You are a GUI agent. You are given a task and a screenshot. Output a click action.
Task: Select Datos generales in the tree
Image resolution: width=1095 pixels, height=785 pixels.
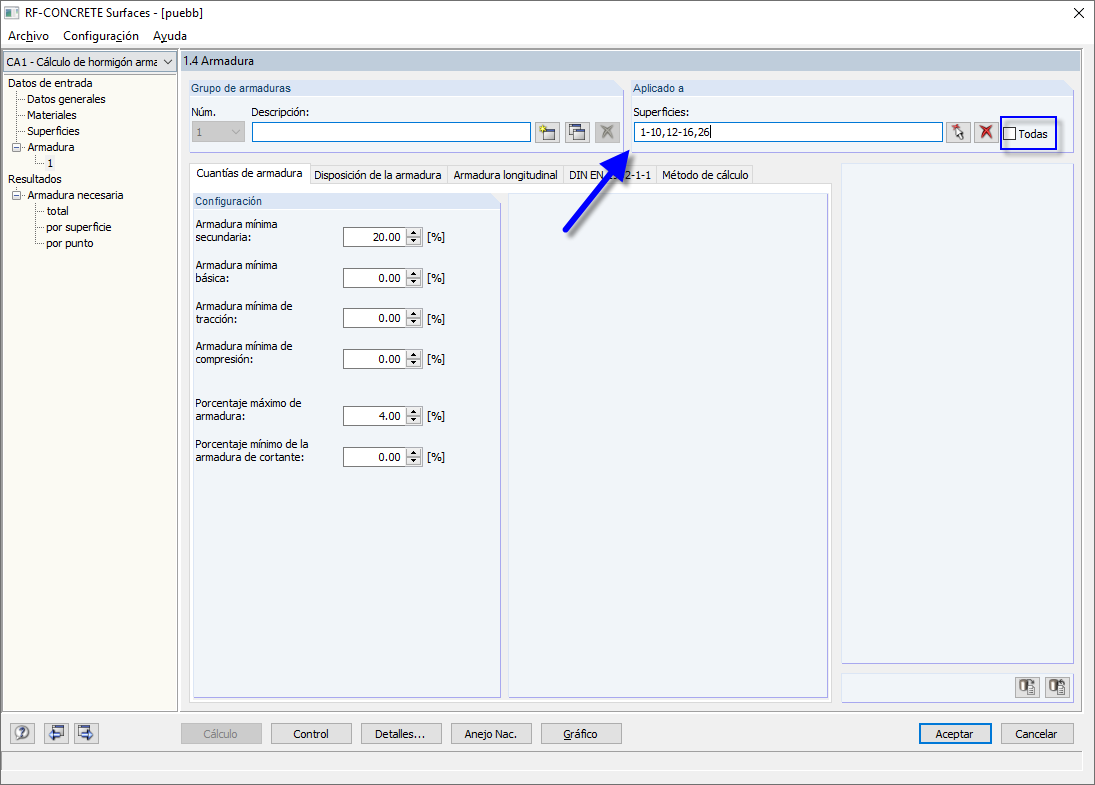66,99
